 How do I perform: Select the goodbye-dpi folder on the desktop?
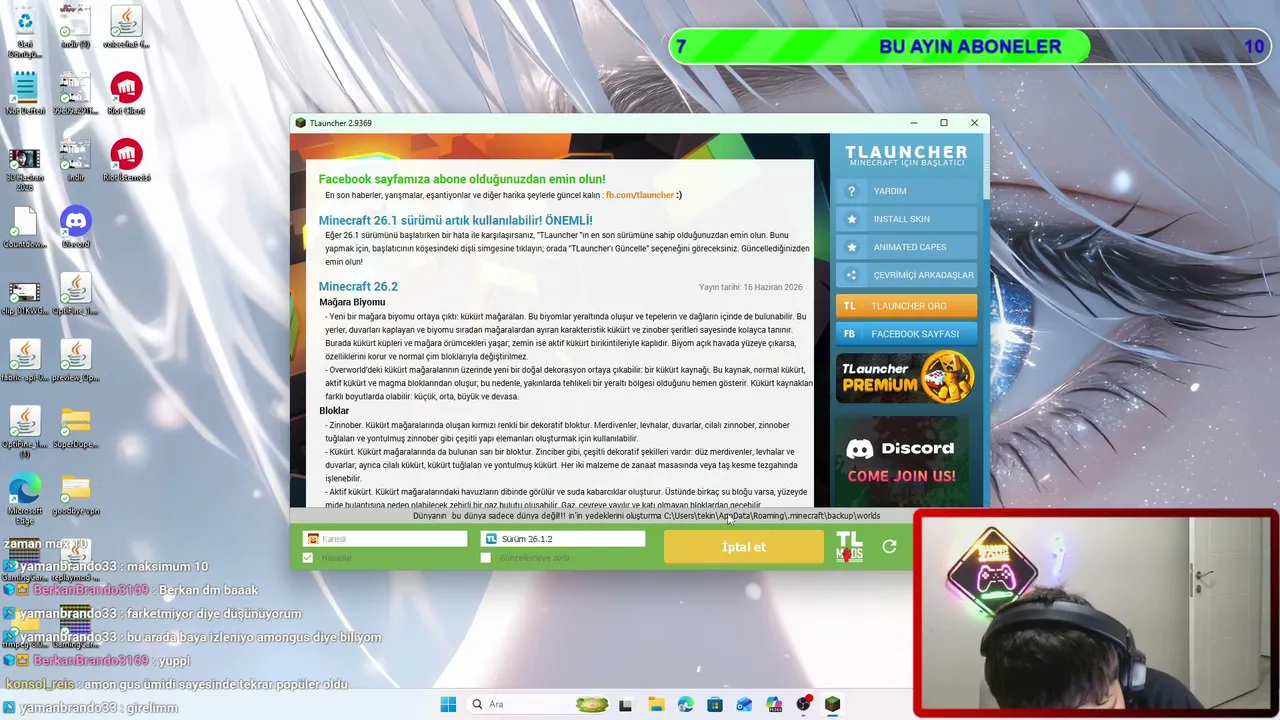pos(75,494)
